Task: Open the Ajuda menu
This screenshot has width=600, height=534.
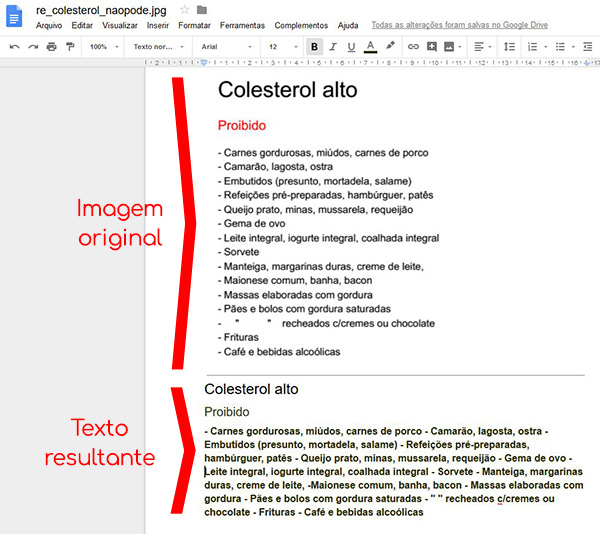Action: pos(348,25)
